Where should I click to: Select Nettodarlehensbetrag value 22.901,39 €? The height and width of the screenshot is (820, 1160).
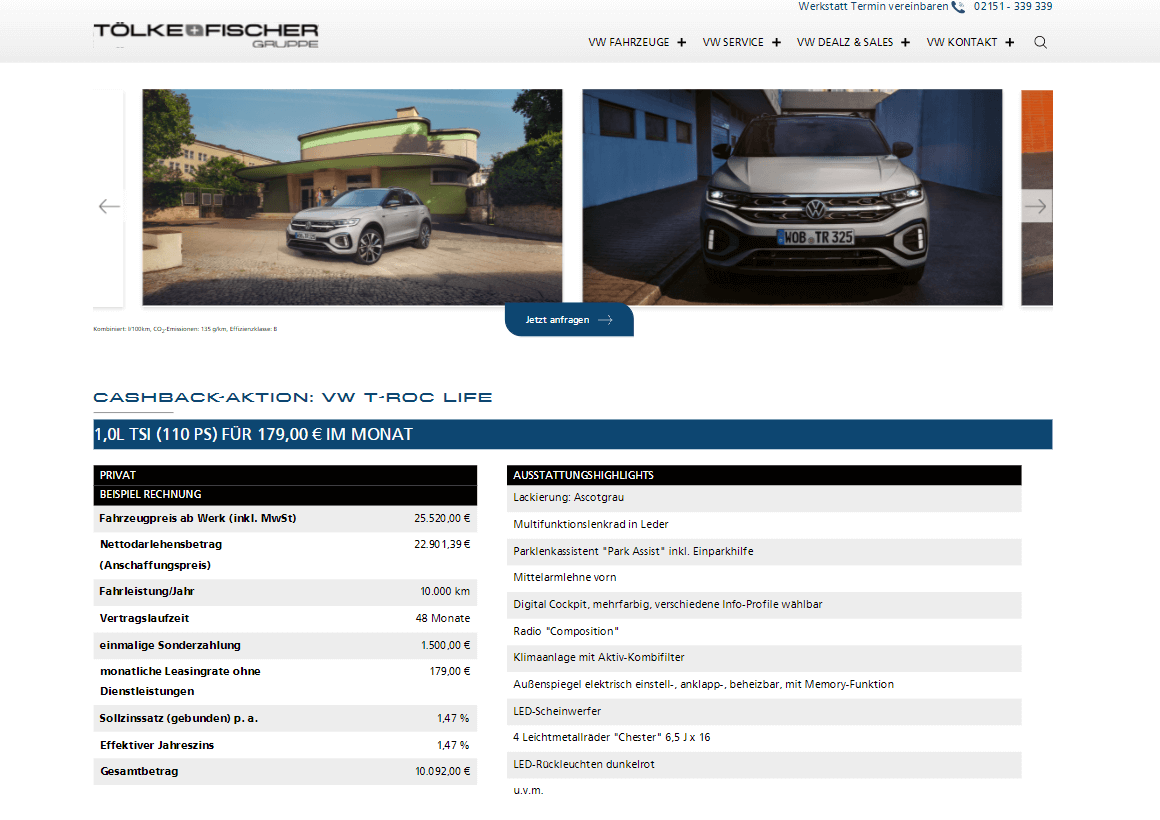pos(442,544)
